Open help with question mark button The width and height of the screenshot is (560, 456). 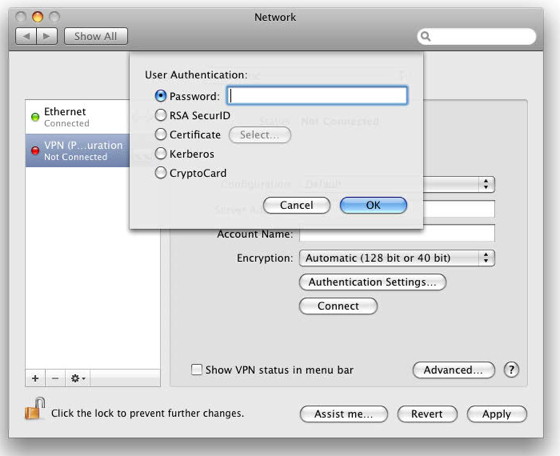511,370
